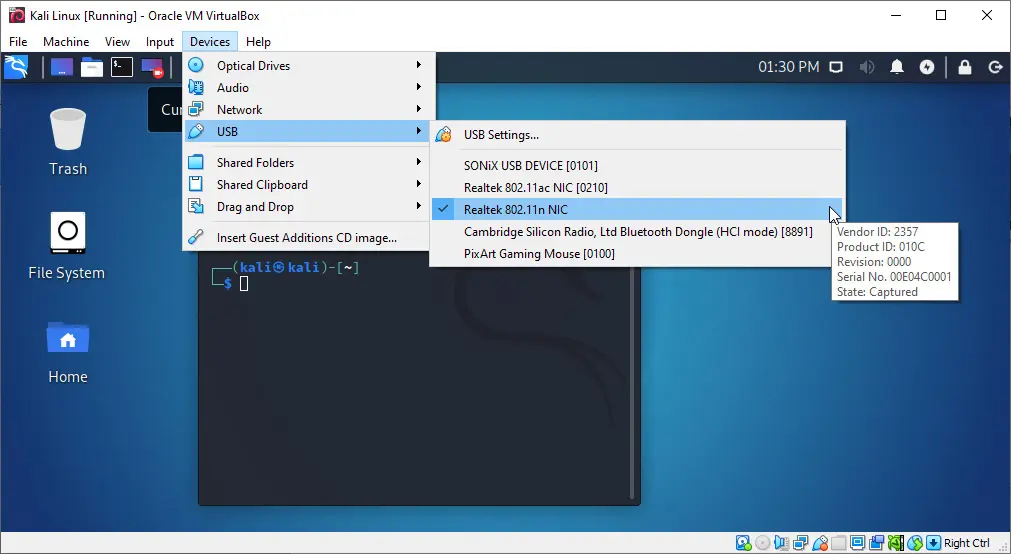Click green CPU virtualization status icon
The image size is (1011, 554).
[x=896, y=542]
